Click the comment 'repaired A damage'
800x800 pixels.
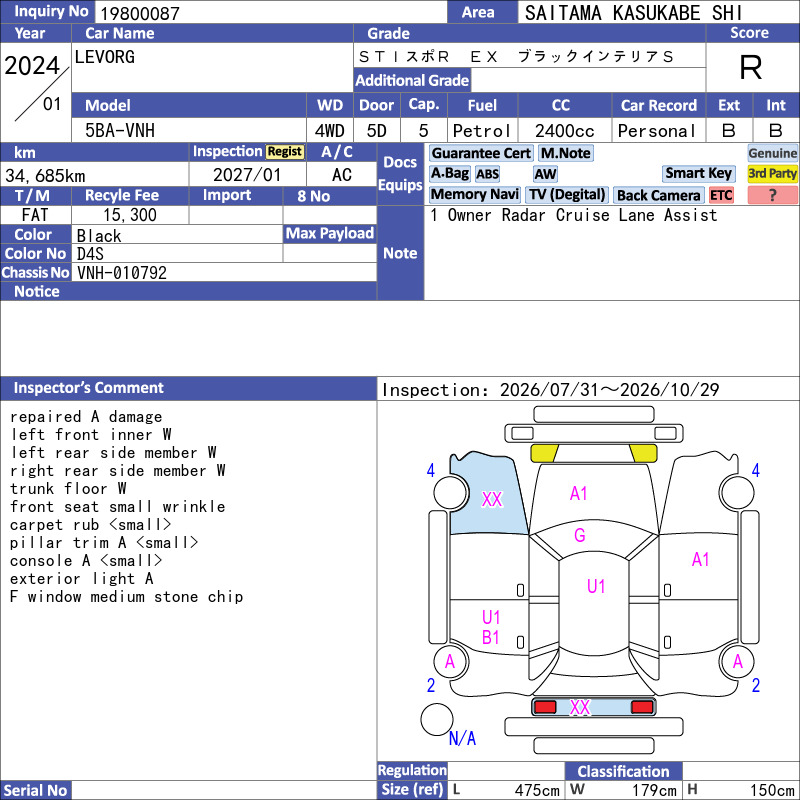86,417
